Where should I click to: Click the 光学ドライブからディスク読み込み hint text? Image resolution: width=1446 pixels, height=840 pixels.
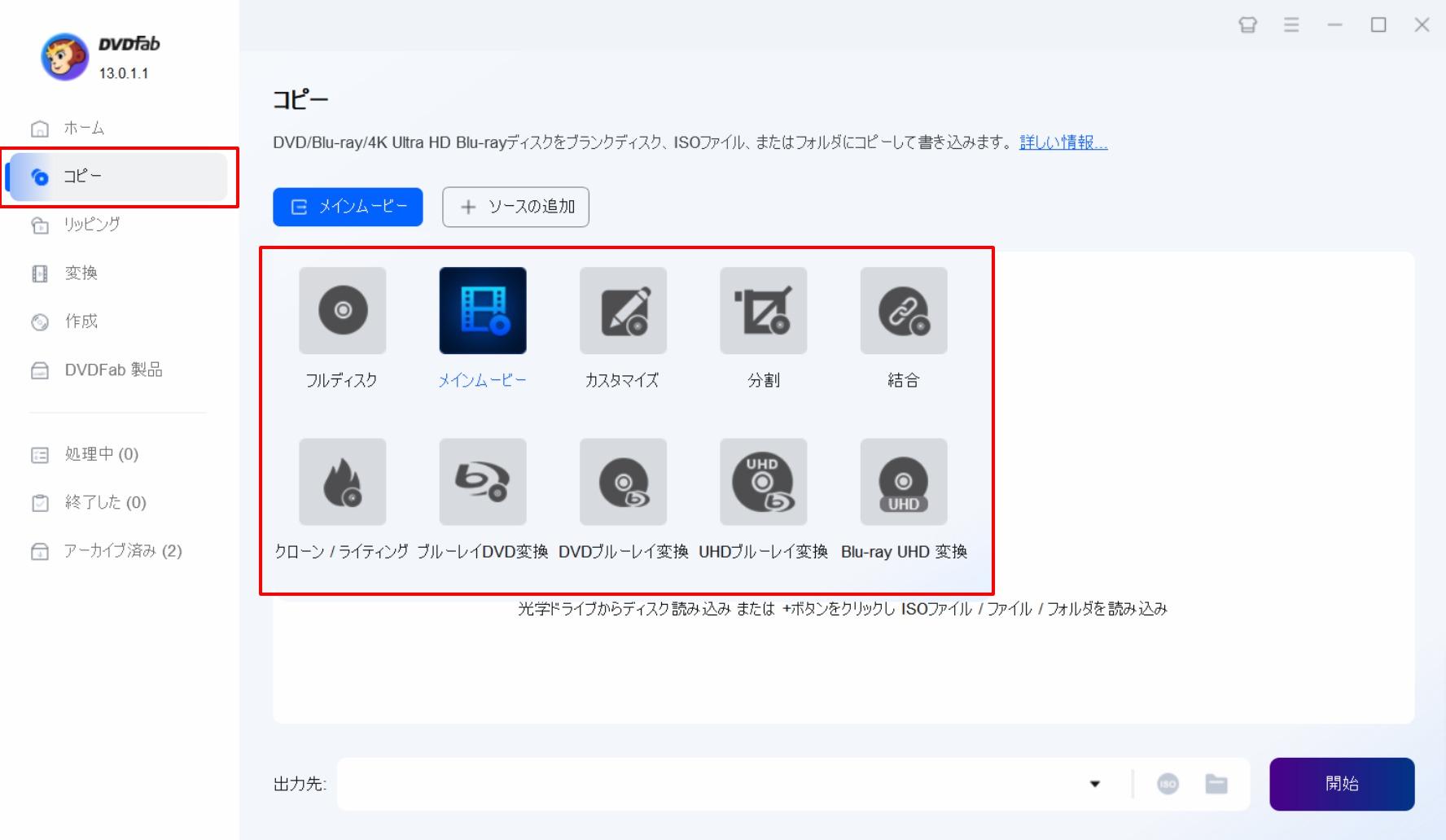click(843, 609)
